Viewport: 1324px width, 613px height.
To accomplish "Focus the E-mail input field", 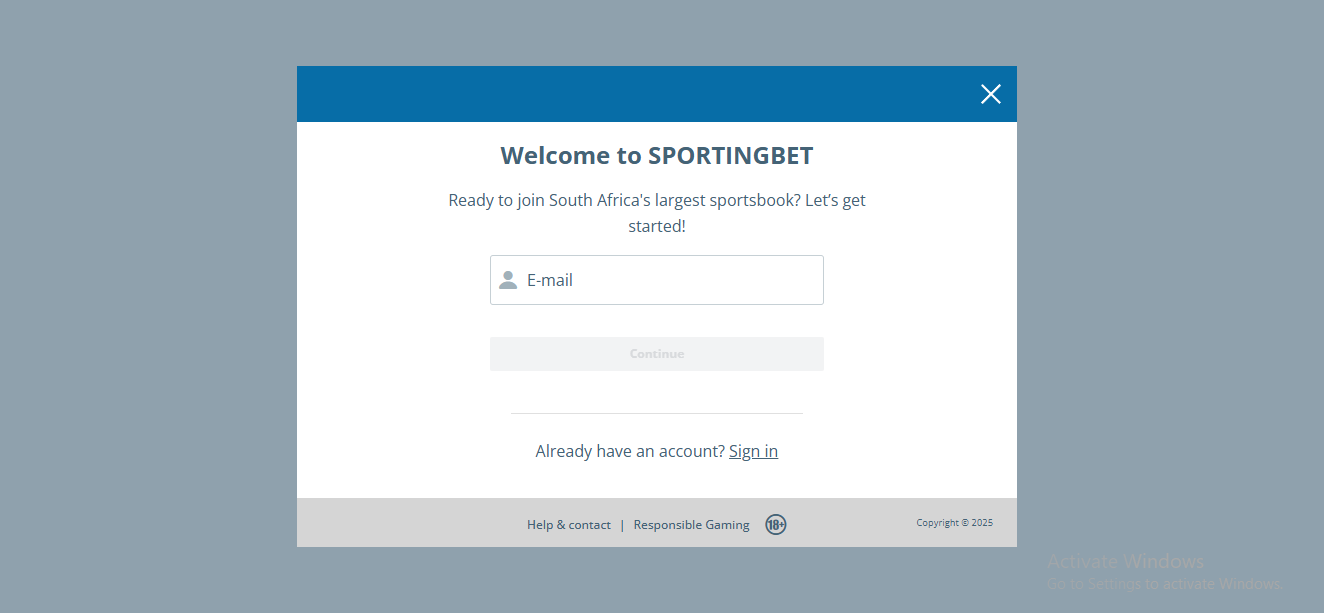I will [x=657, y=280].
